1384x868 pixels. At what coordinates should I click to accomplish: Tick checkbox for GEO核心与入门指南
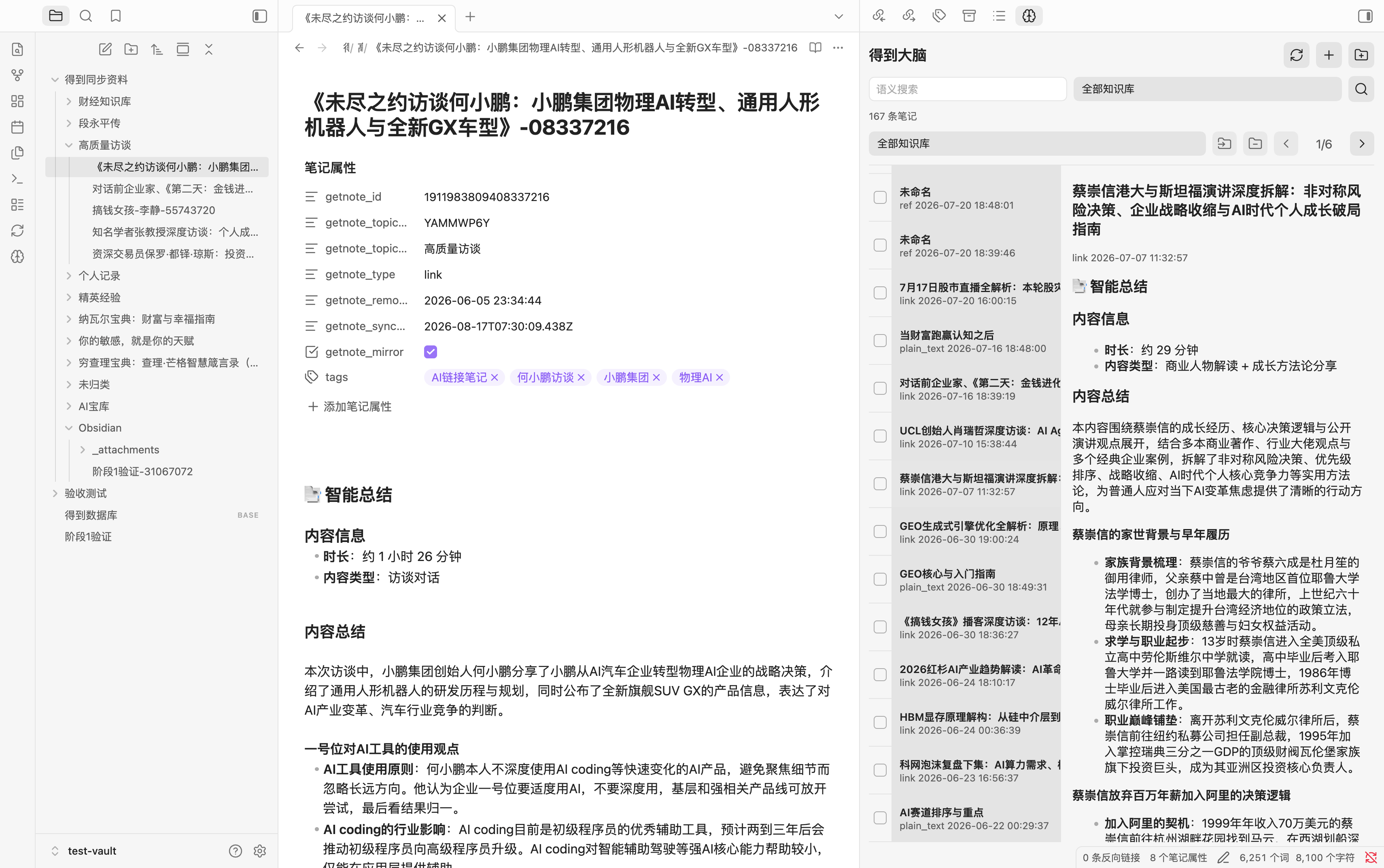point(880,579)
